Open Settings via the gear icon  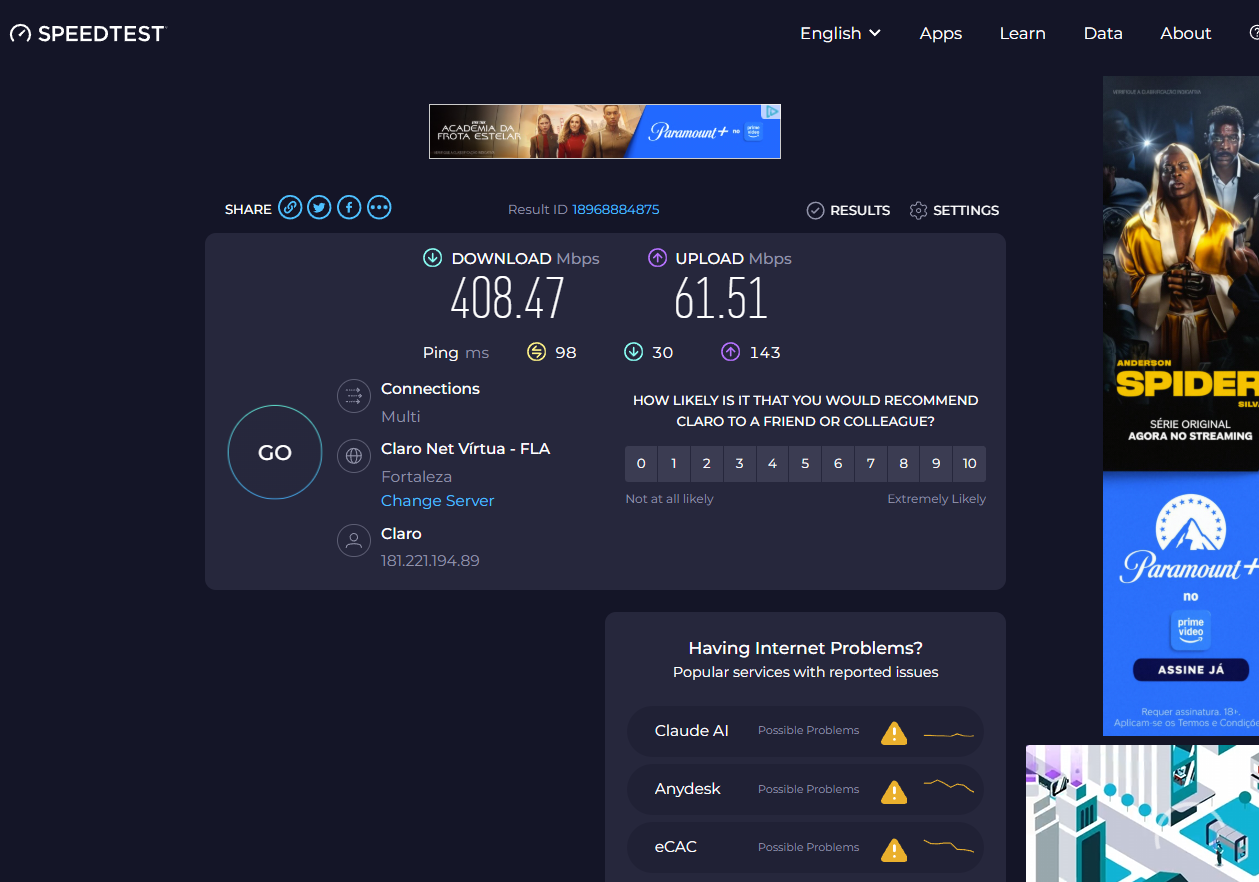pyautogui.click(x=918, y=210)
